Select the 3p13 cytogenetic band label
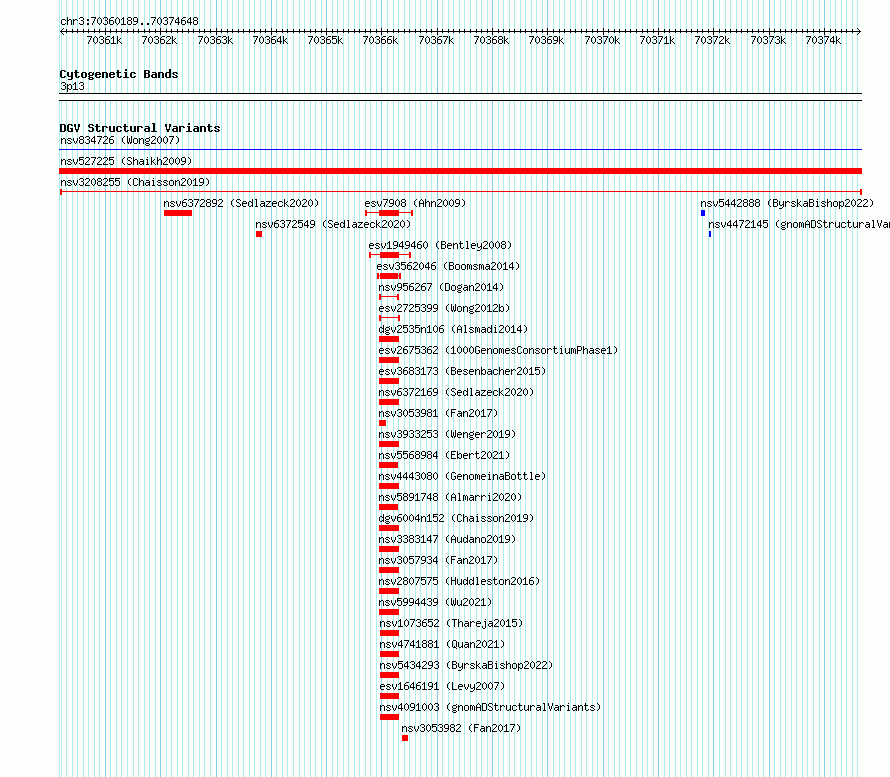 (72, 86)
